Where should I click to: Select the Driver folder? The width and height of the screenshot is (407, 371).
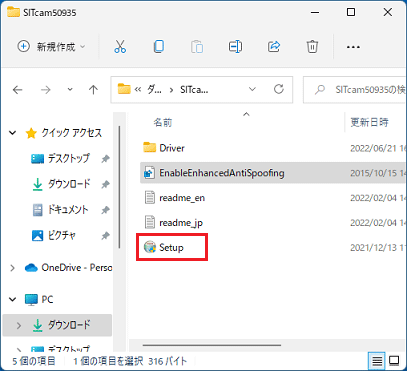172,148
